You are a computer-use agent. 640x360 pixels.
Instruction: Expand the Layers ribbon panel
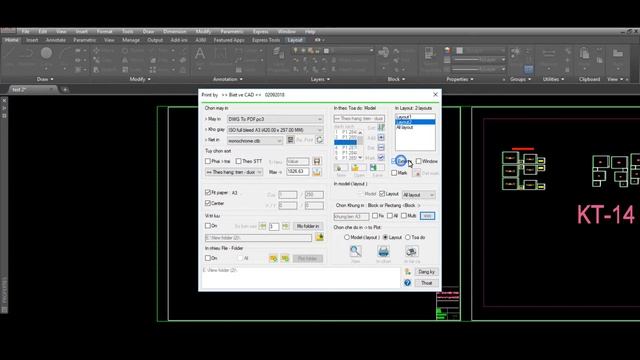(x=320, y=79)
